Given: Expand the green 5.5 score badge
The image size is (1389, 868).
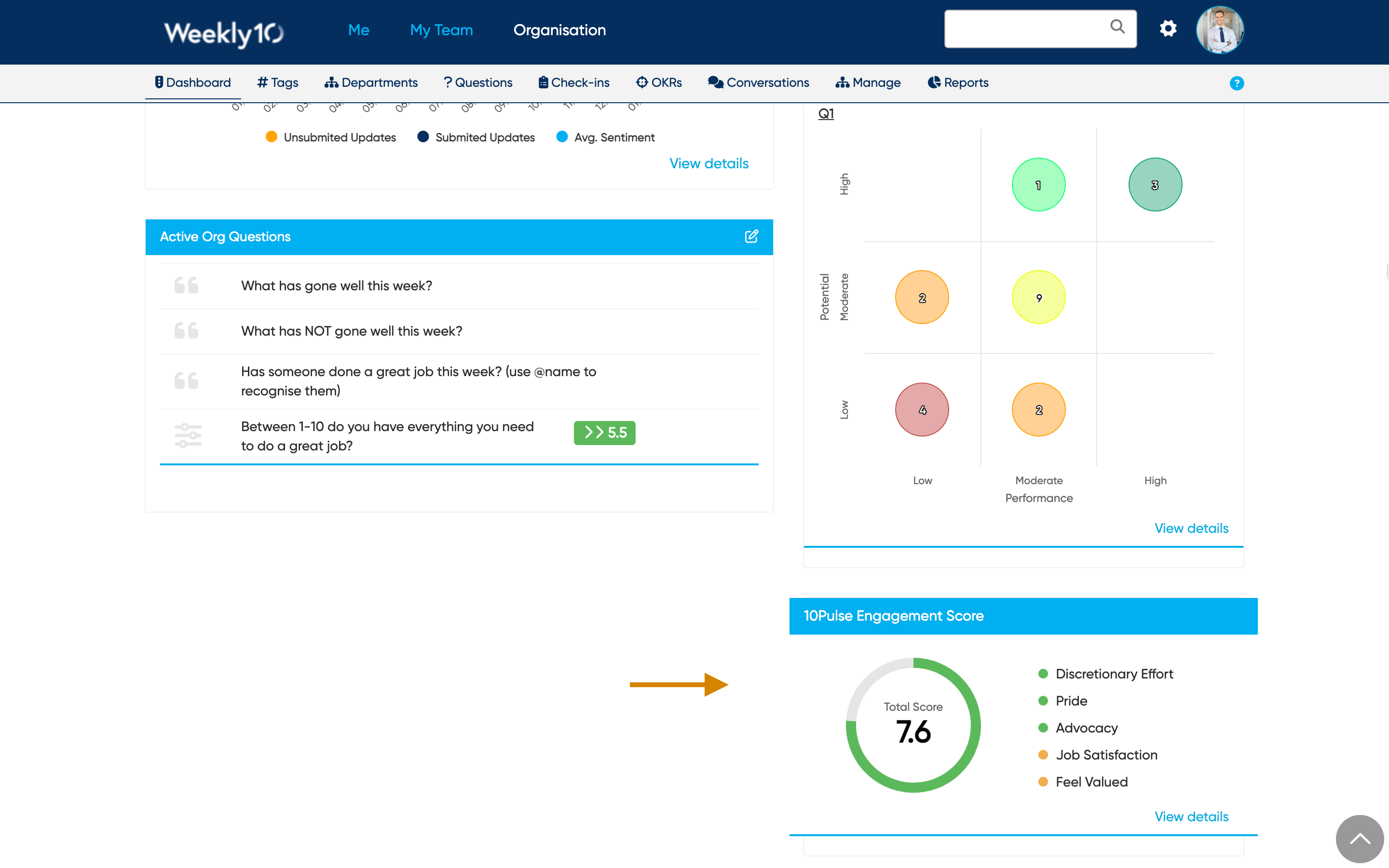Looking at the screenshot, I should click(x=604, y=433).
